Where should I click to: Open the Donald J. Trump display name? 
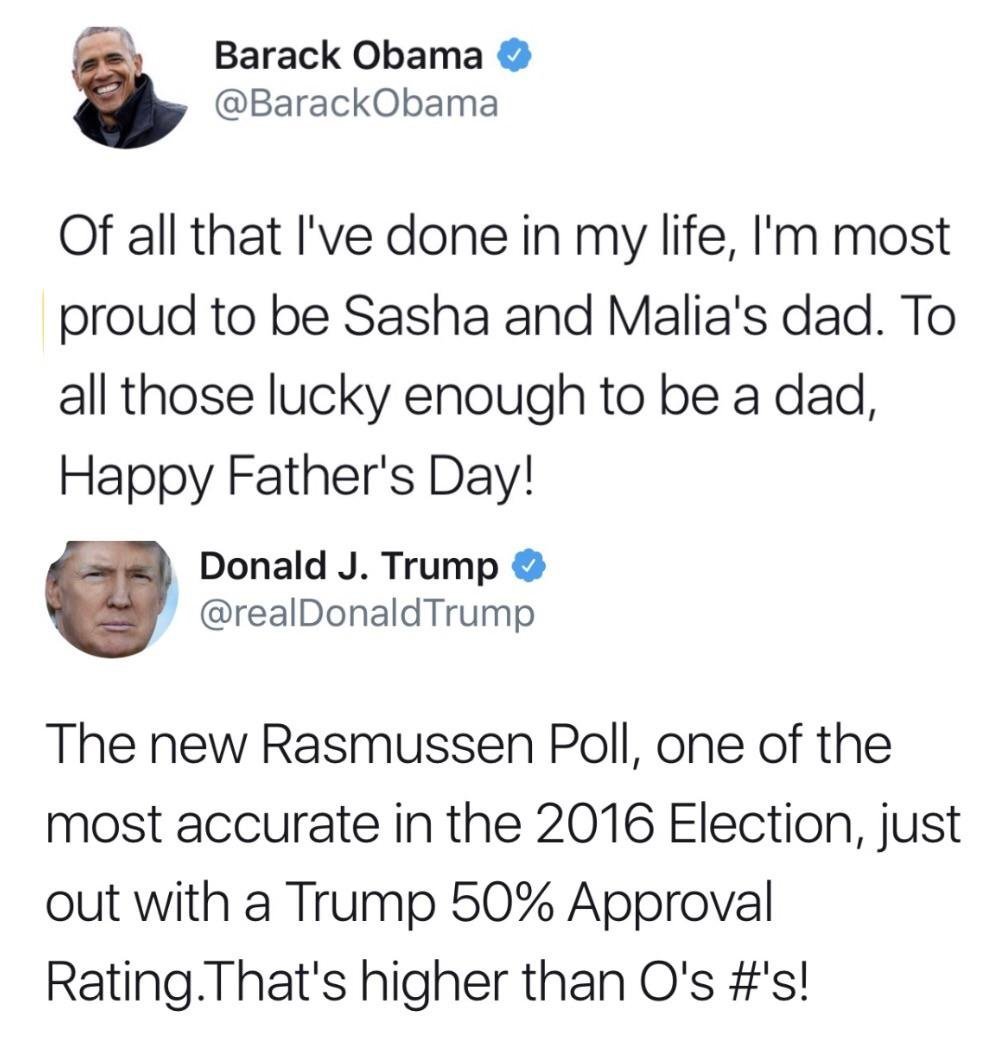point(349,567)
